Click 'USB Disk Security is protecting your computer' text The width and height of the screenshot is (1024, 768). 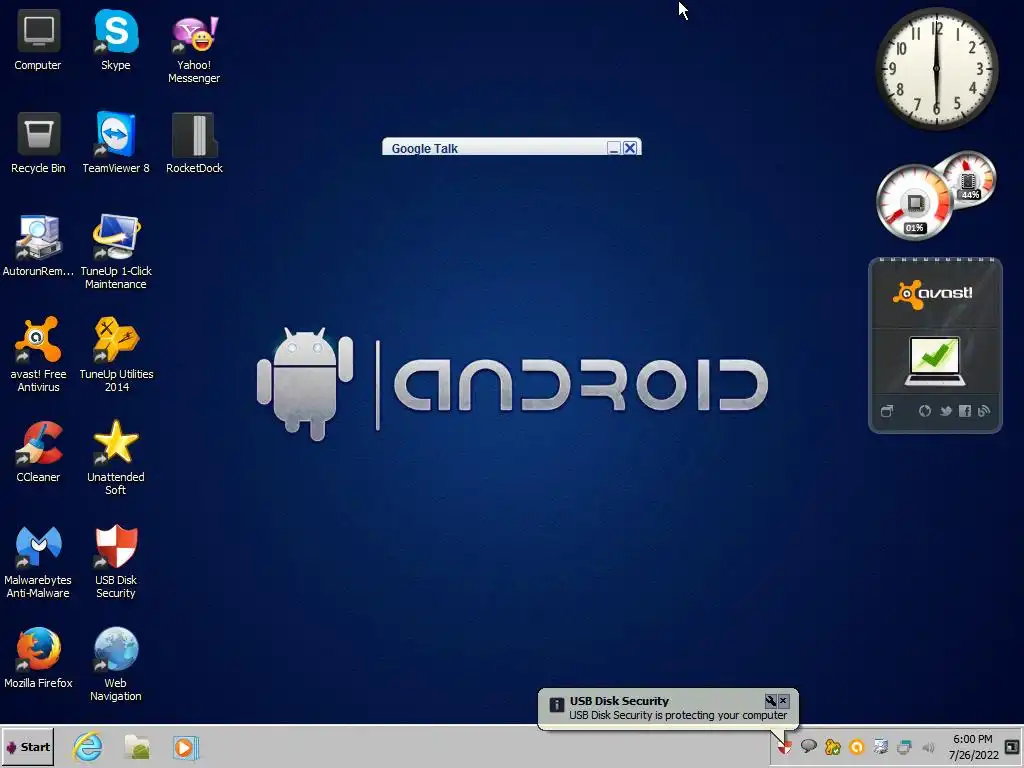(x=678, y=715)
